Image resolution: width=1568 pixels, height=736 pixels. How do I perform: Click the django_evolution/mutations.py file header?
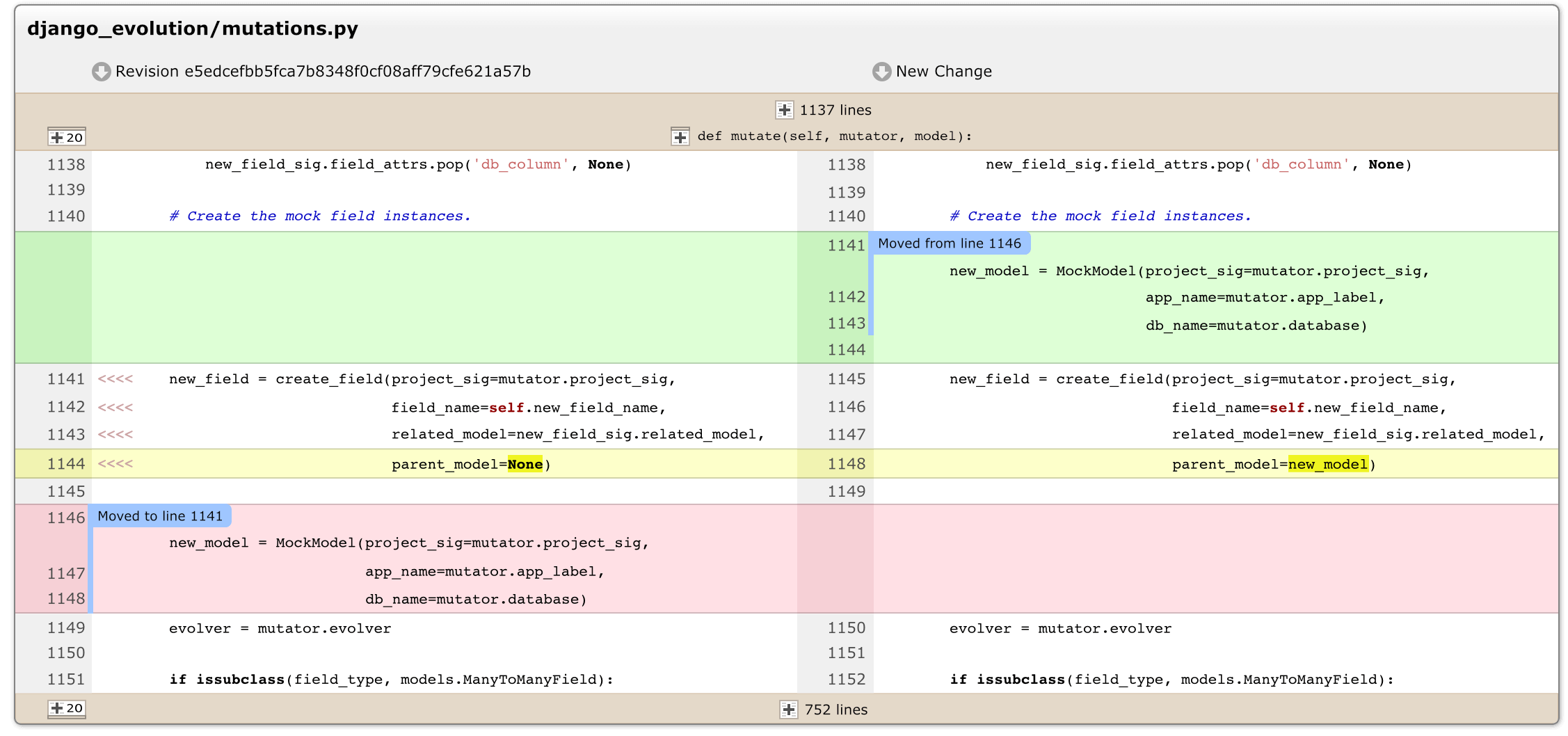pyautogui.click(x=193, y=29)
